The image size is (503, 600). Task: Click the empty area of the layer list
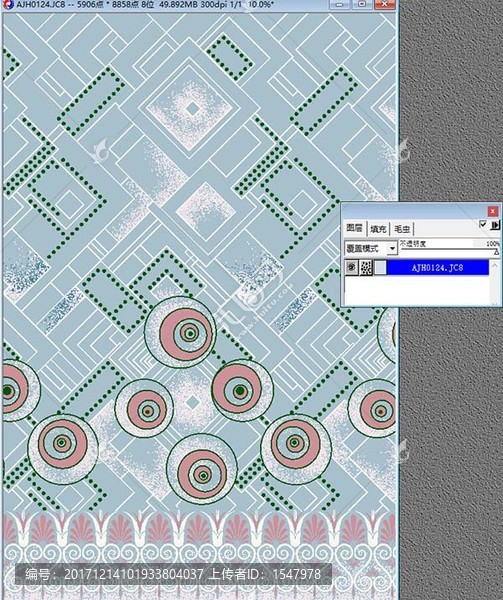point(417,290)
